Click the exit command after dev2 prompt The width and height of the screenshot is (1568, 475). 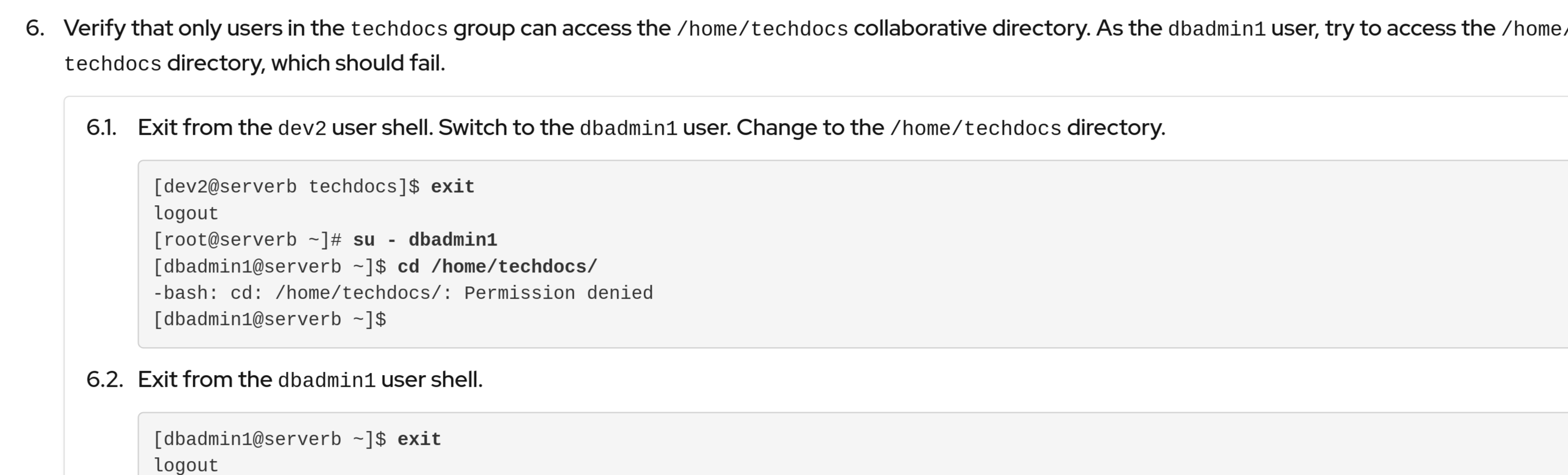[453, 187]
